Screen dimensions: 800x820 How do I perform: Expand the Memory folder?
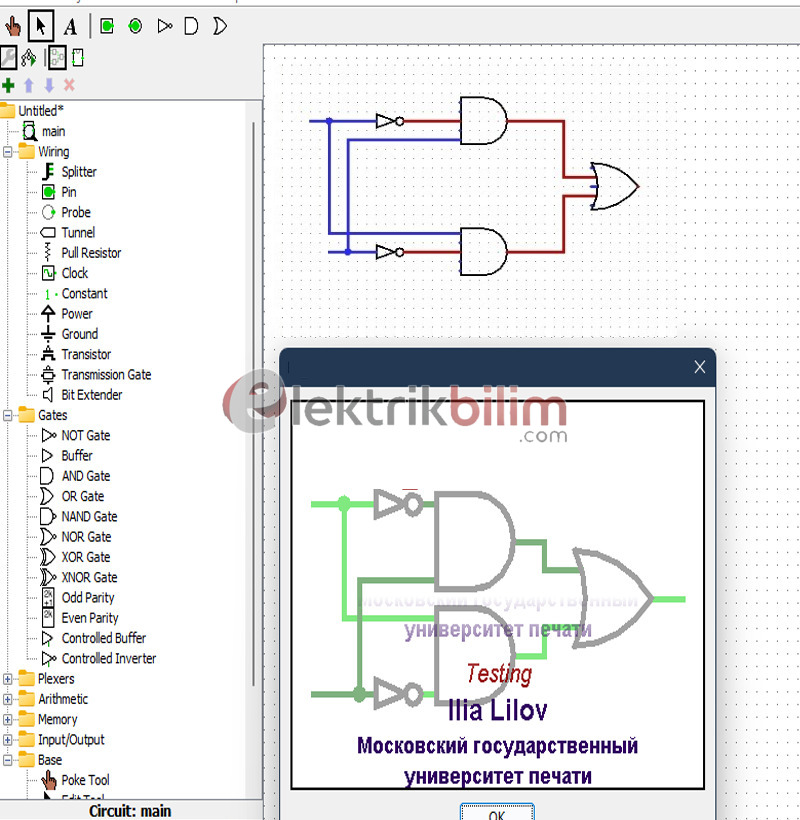8,718
